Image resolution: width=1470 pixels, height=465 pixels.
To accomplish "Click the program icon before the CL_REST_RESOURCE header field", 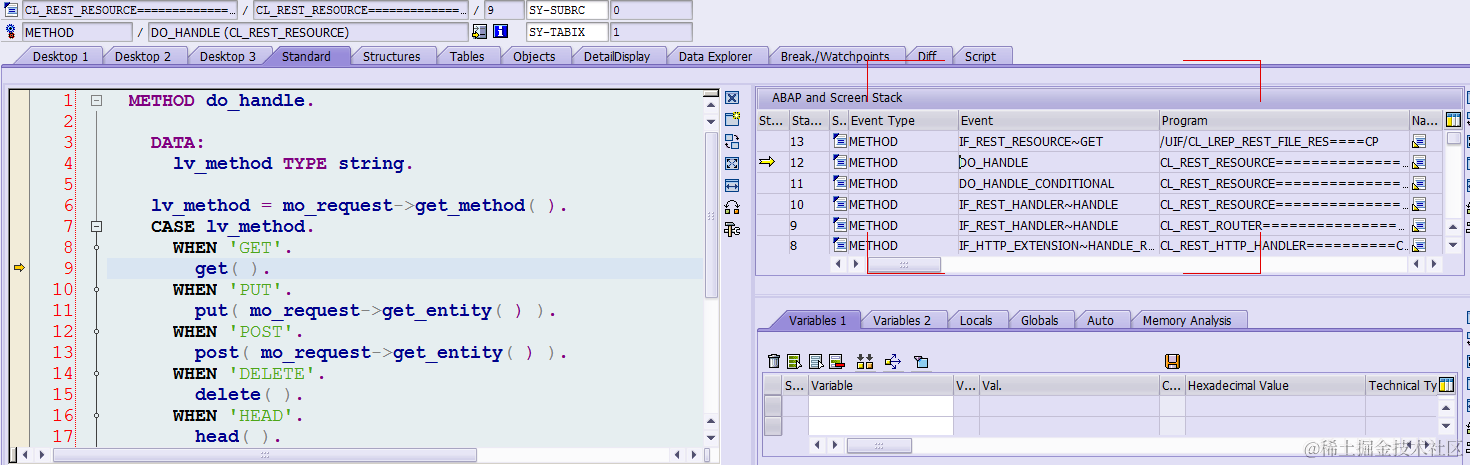I will [x=11, y=11].
